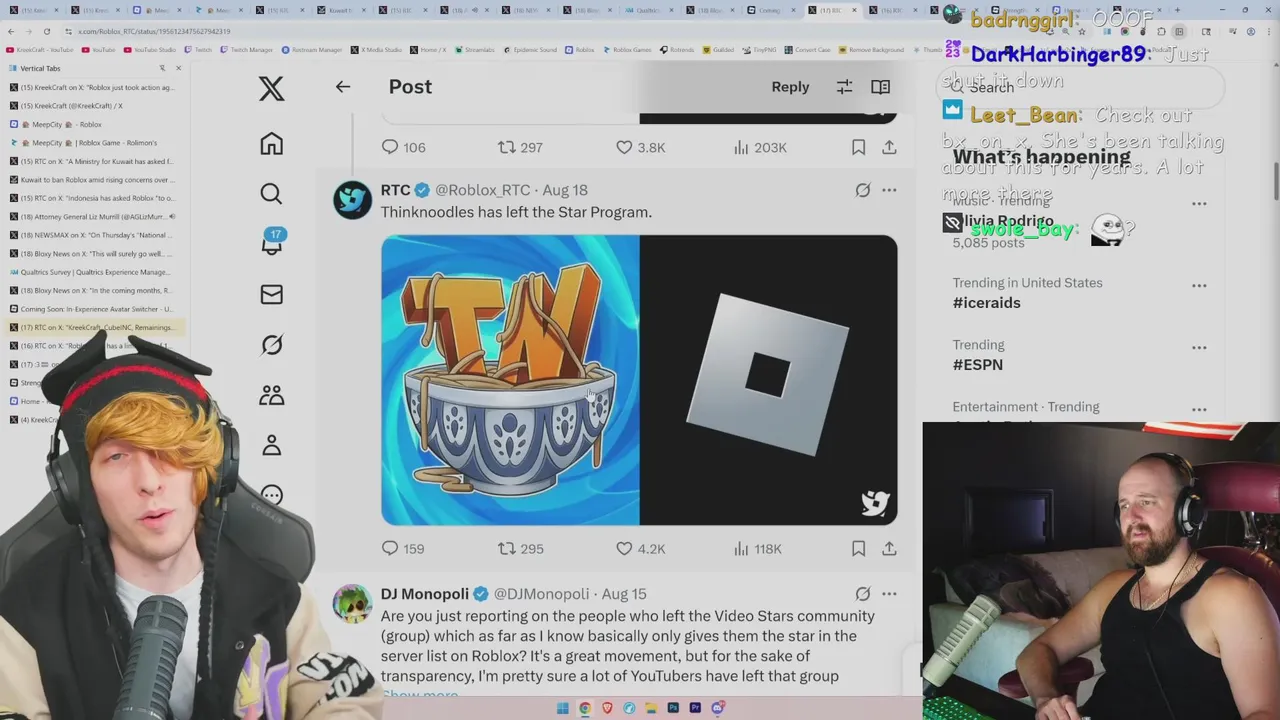Share the post with 203K views

pos(889,147)
